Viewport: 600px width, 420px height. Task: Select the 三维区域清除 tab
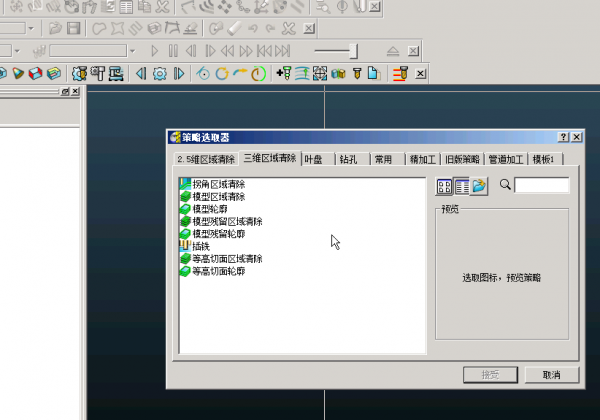(270, 158)
